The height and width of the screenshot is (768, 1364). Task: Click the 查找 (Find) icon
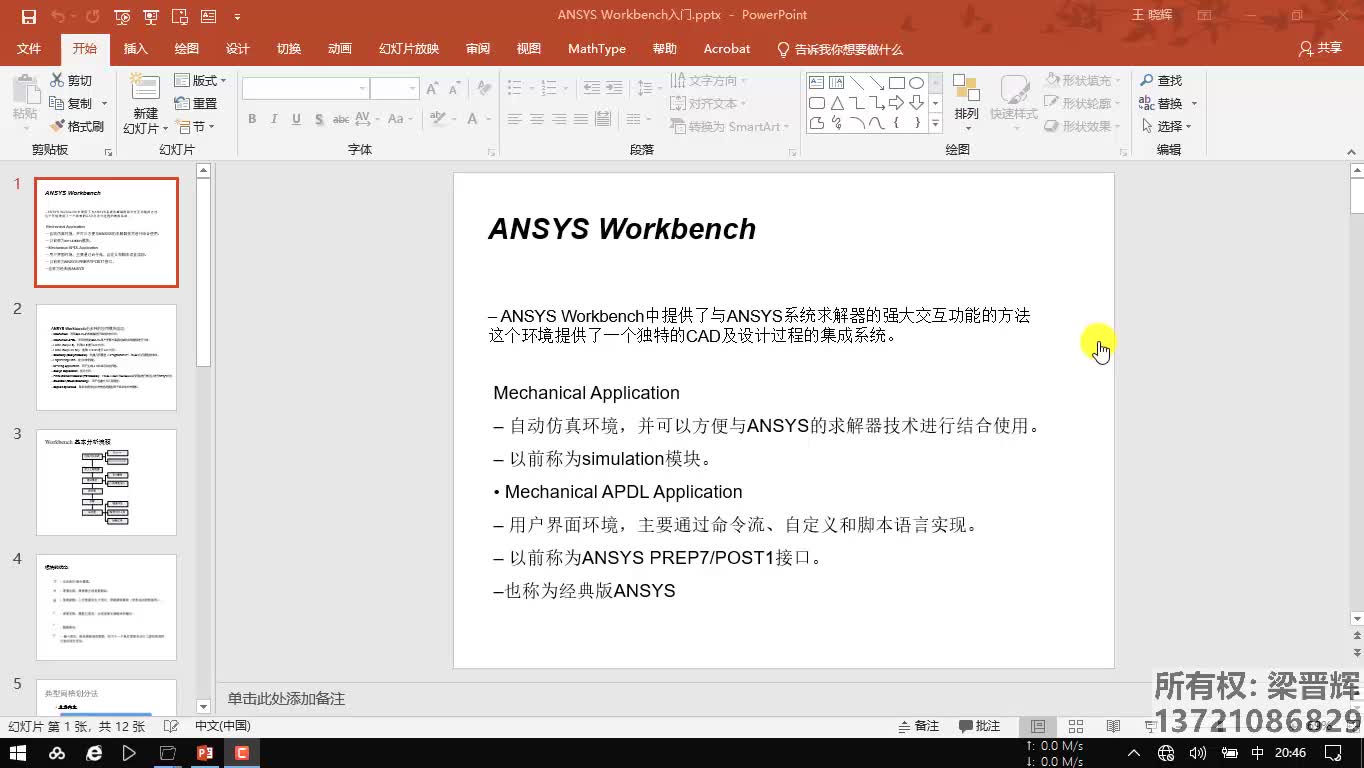[x=1163, y=80]
